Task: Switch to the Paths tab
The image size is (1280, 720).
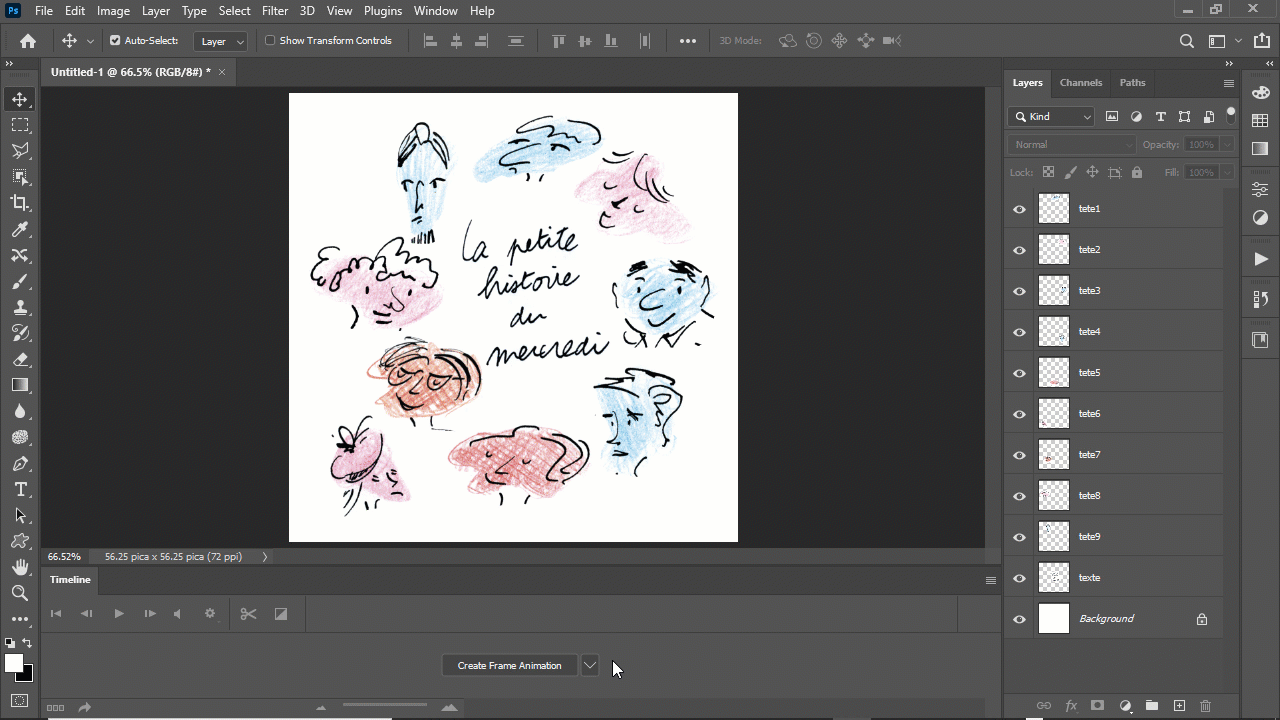Action: pos(1133,83)
